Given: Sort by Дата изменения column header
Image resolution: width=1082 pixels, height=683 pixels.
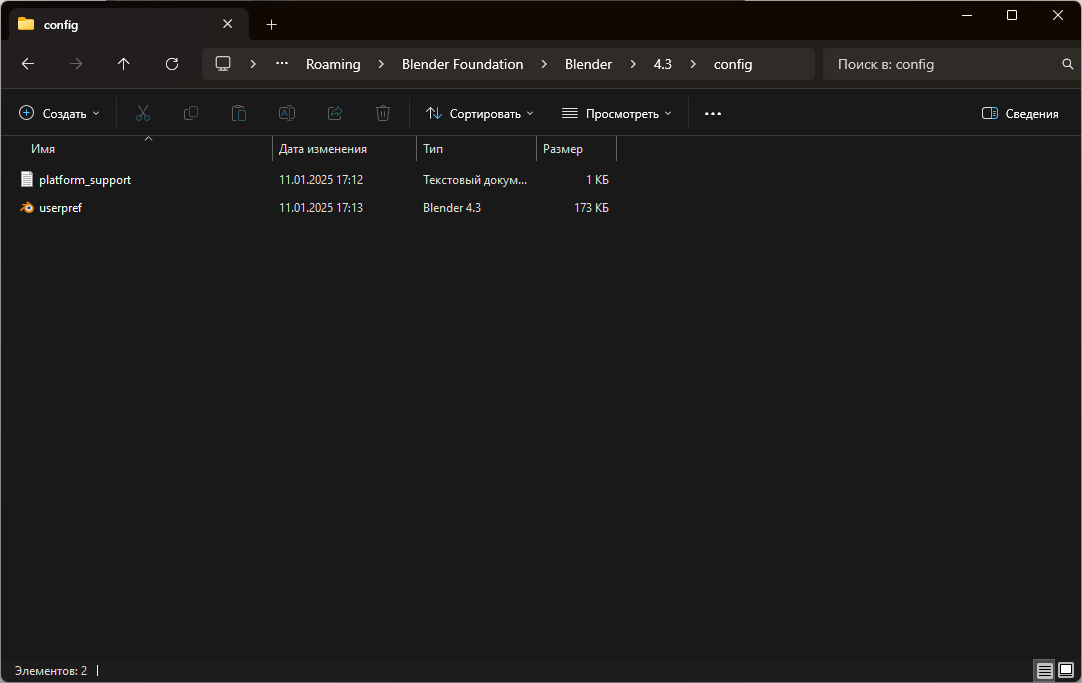Looking at the screenshot, I should 323,149.
